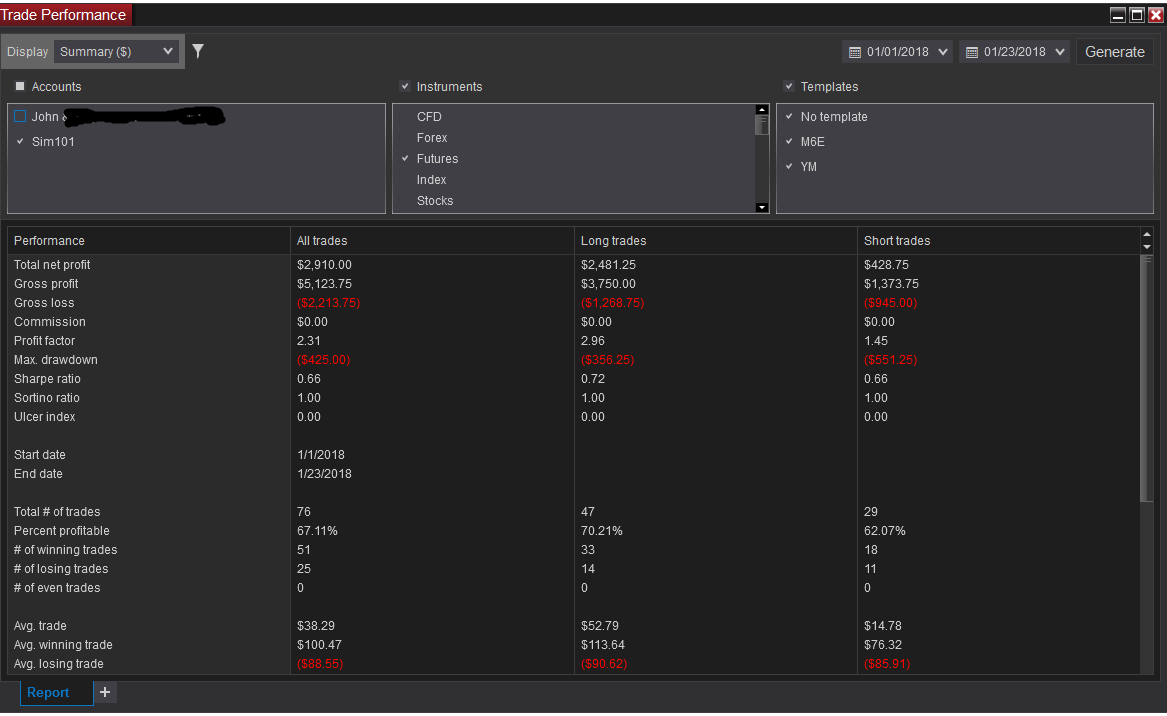Select the Avg. winning trade row label

[63, 645]
